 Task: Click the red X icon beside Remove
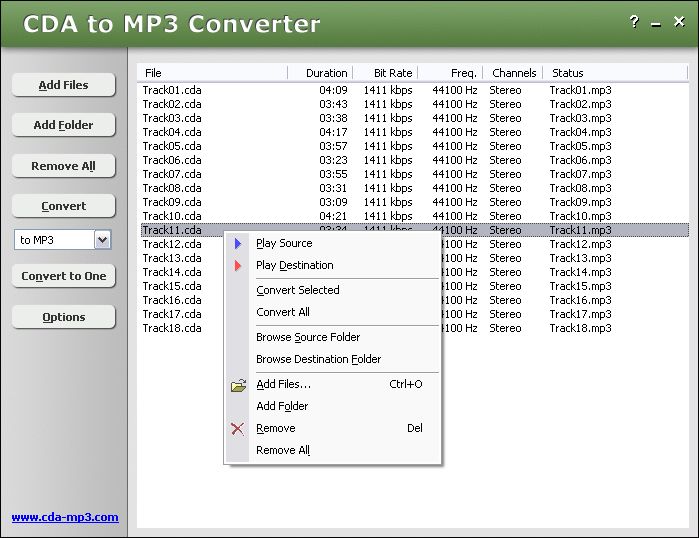(x=238, y=429)
